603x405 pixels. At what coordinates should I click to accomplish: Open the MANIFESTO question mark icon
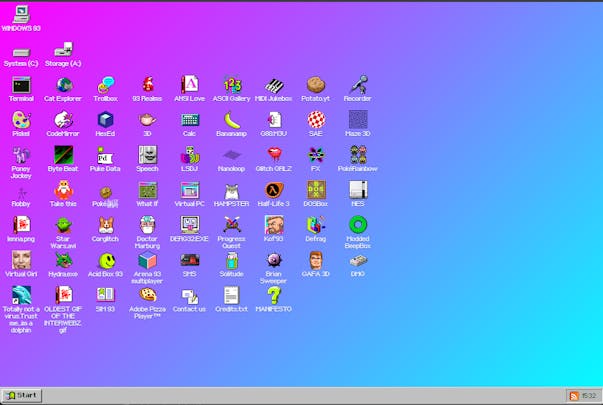[x=273, y=295]
